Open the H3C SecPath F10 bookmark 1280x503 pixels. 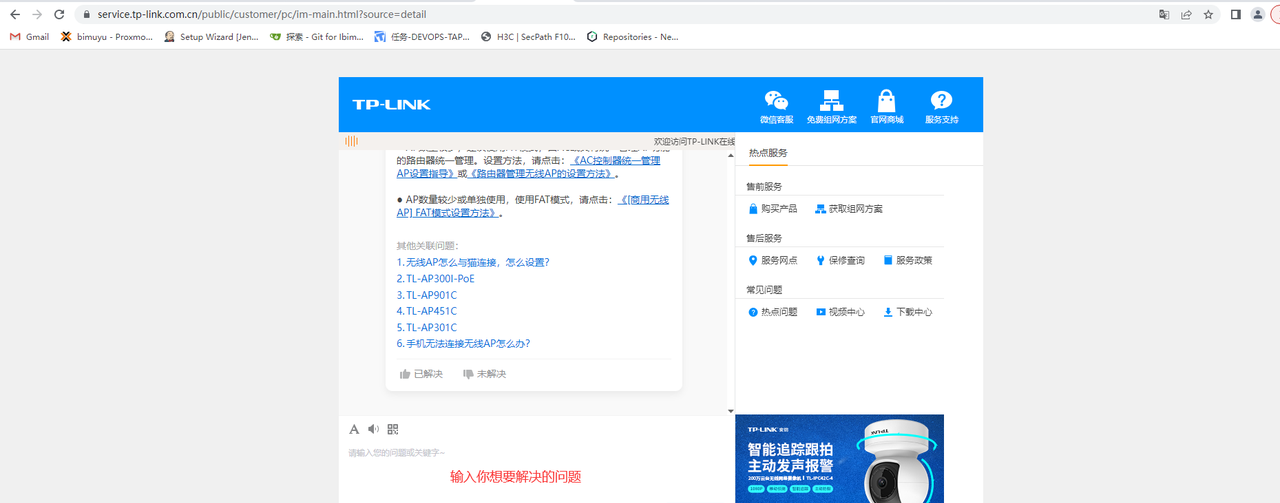click(528, 37)
